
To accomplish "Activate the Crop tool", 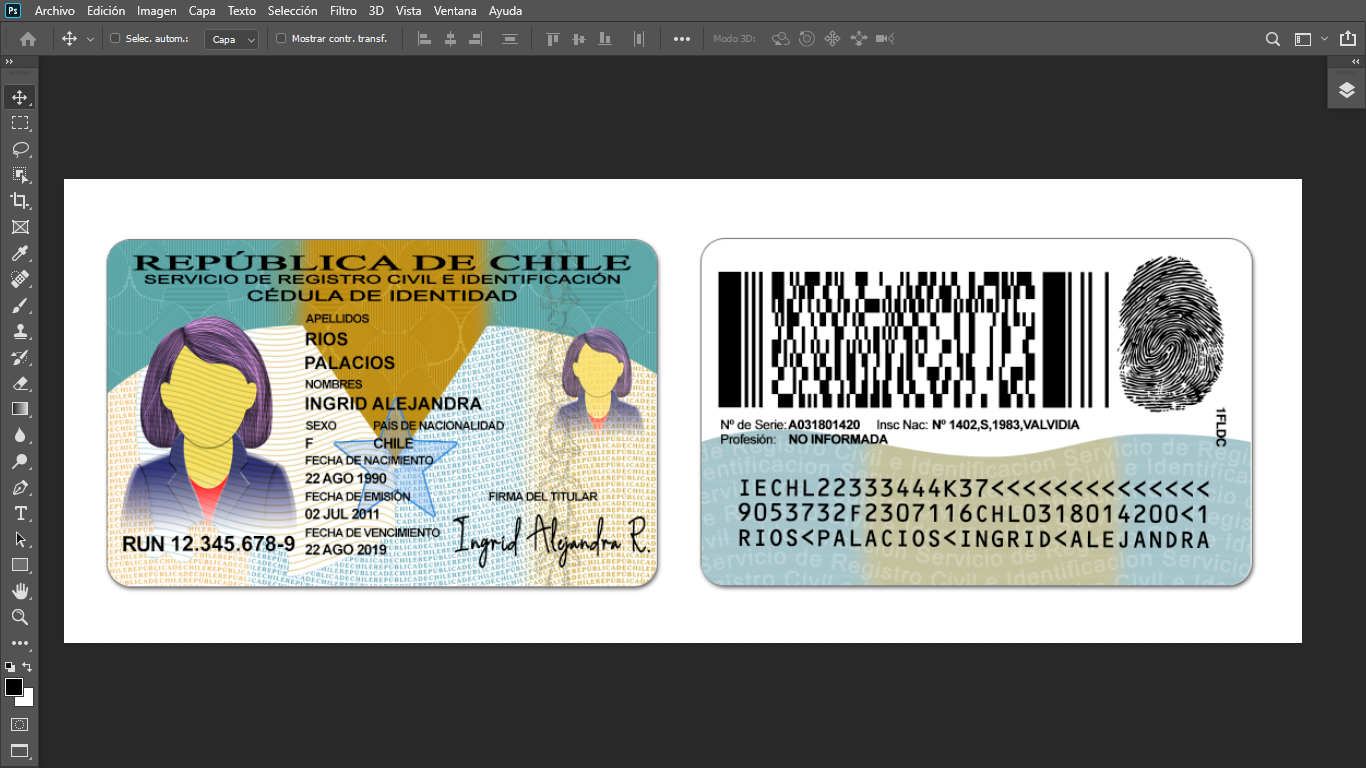I will click(x=19, y=201).
